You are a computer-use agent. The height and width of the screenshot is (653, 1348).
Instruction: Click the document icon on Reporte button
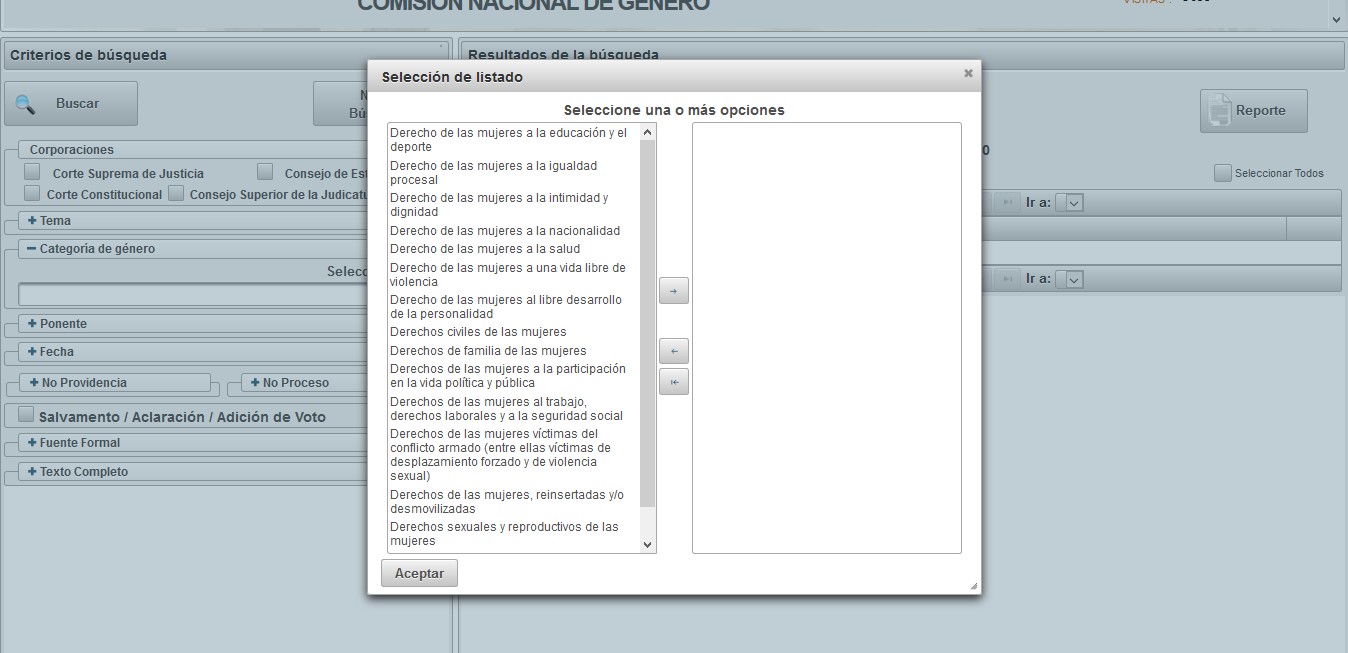click(x=1219, y=111)
